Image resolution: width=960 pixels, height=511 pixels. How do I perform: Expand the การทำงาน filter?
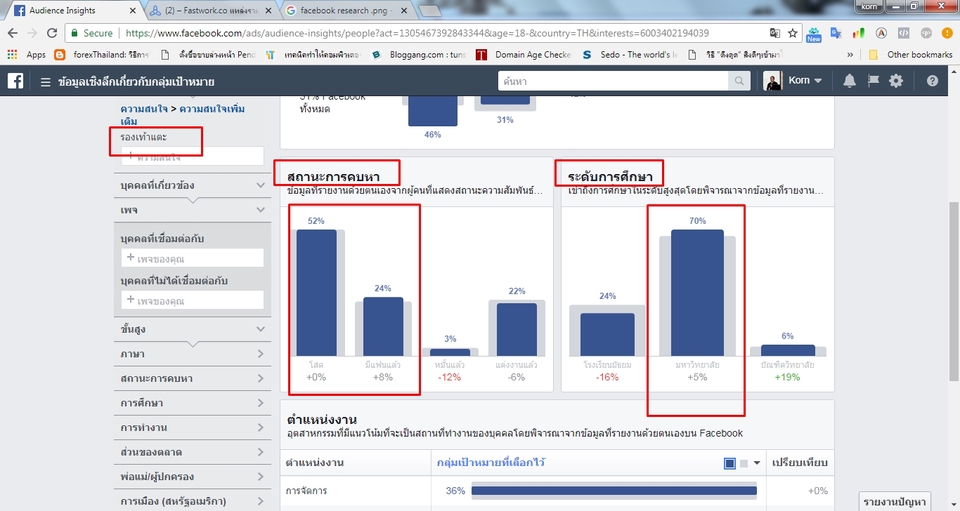tap(192, 427)
